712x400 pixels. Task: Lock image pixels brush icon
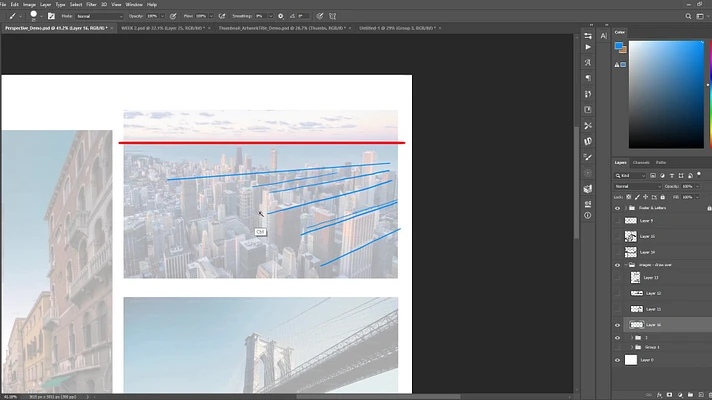click(x=637, y=197)
